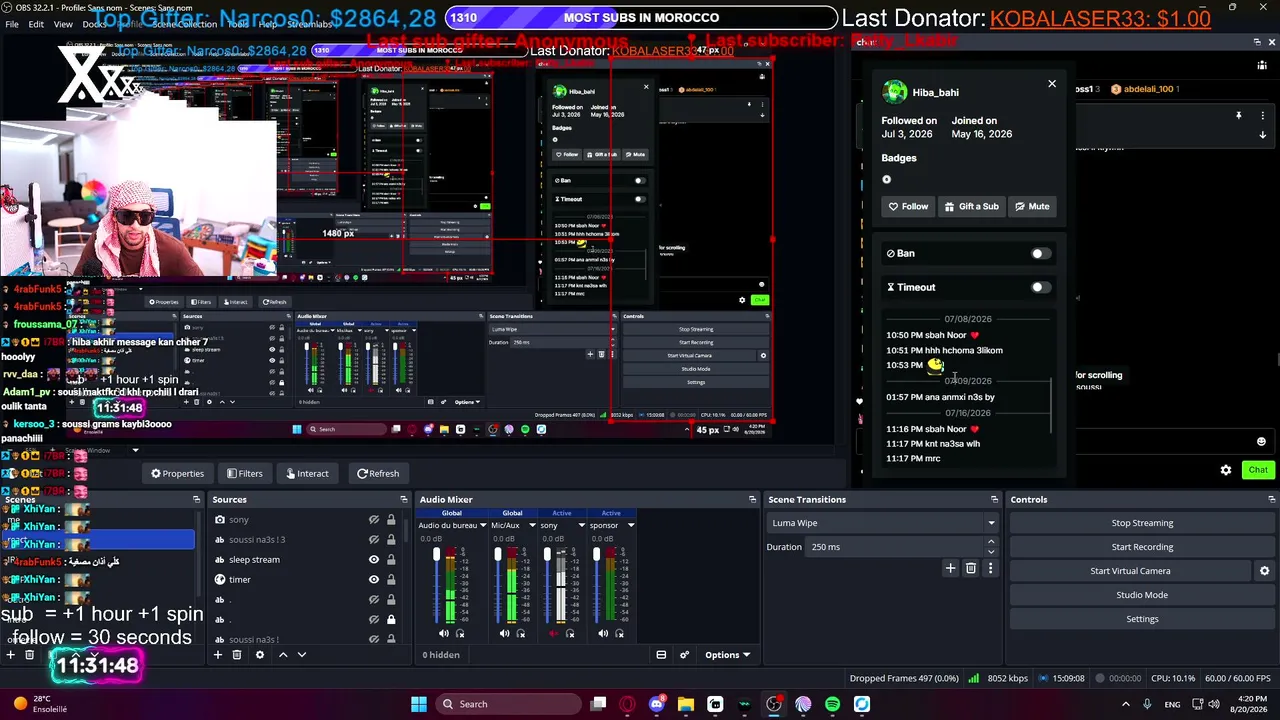
Task: Open scene transition properties menu
Action: click(990, 568)
